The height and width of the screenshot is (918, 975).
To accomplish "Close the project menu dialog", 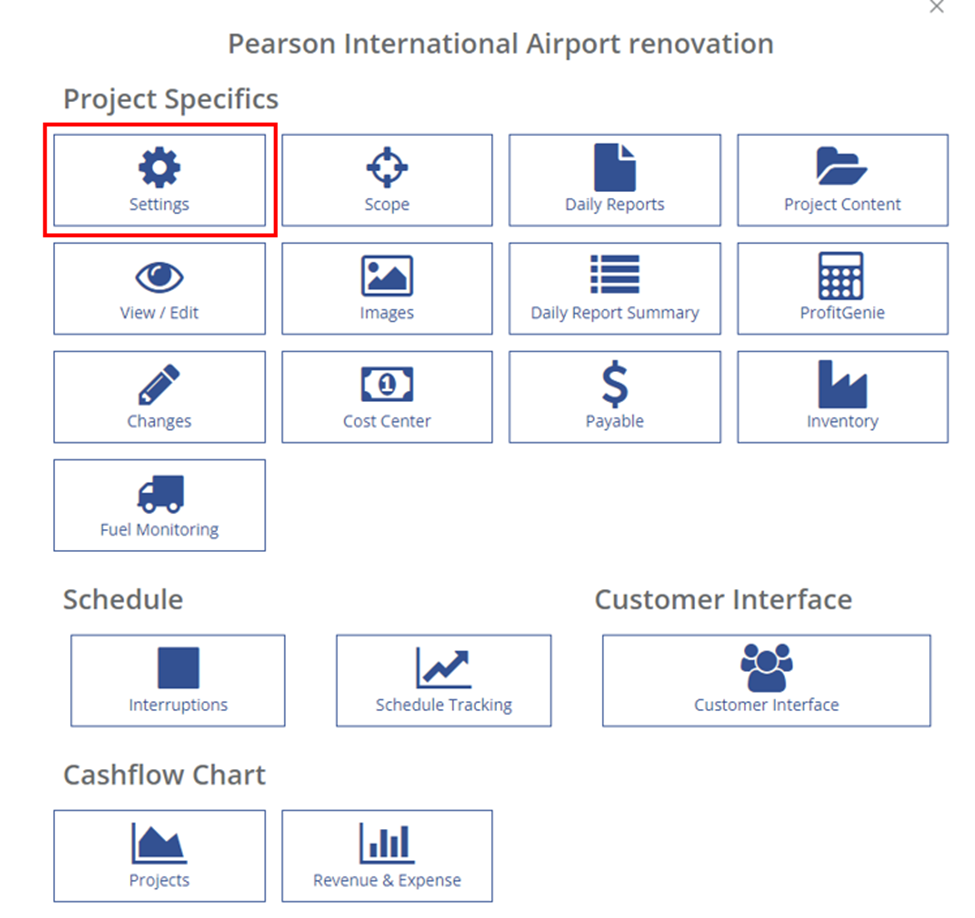I will [x=936, y=6].
